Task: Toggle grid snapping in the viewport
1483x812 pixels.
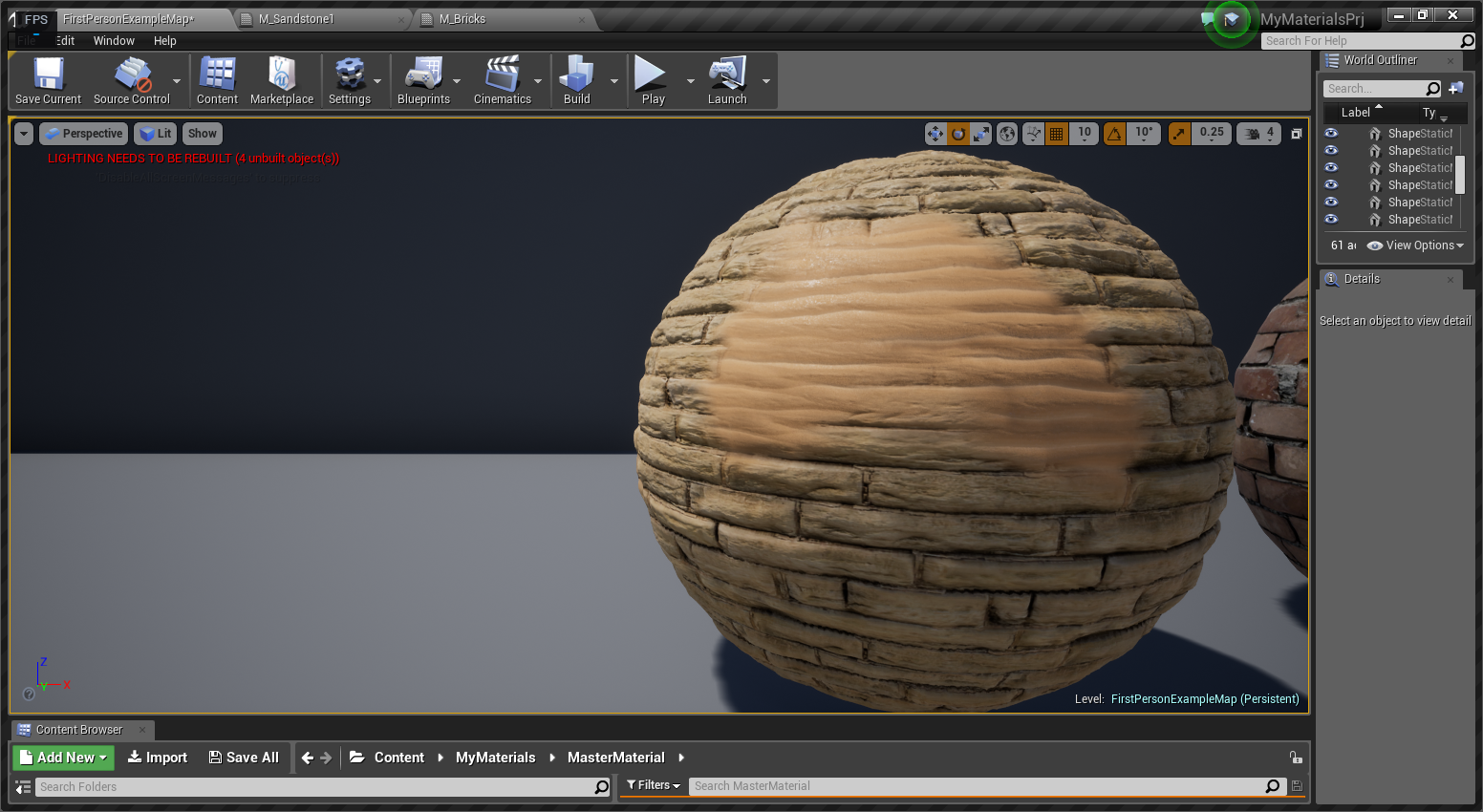Action: [1056, 134]
